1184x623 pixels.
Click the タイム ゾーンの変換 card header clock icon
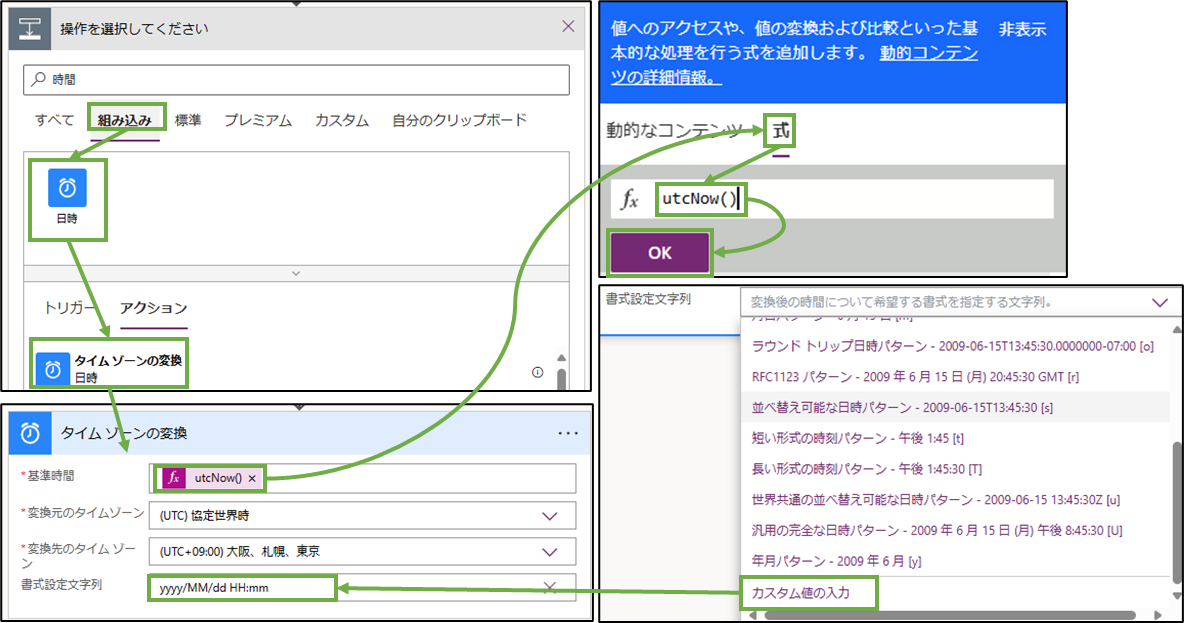(x=30, y=433)
